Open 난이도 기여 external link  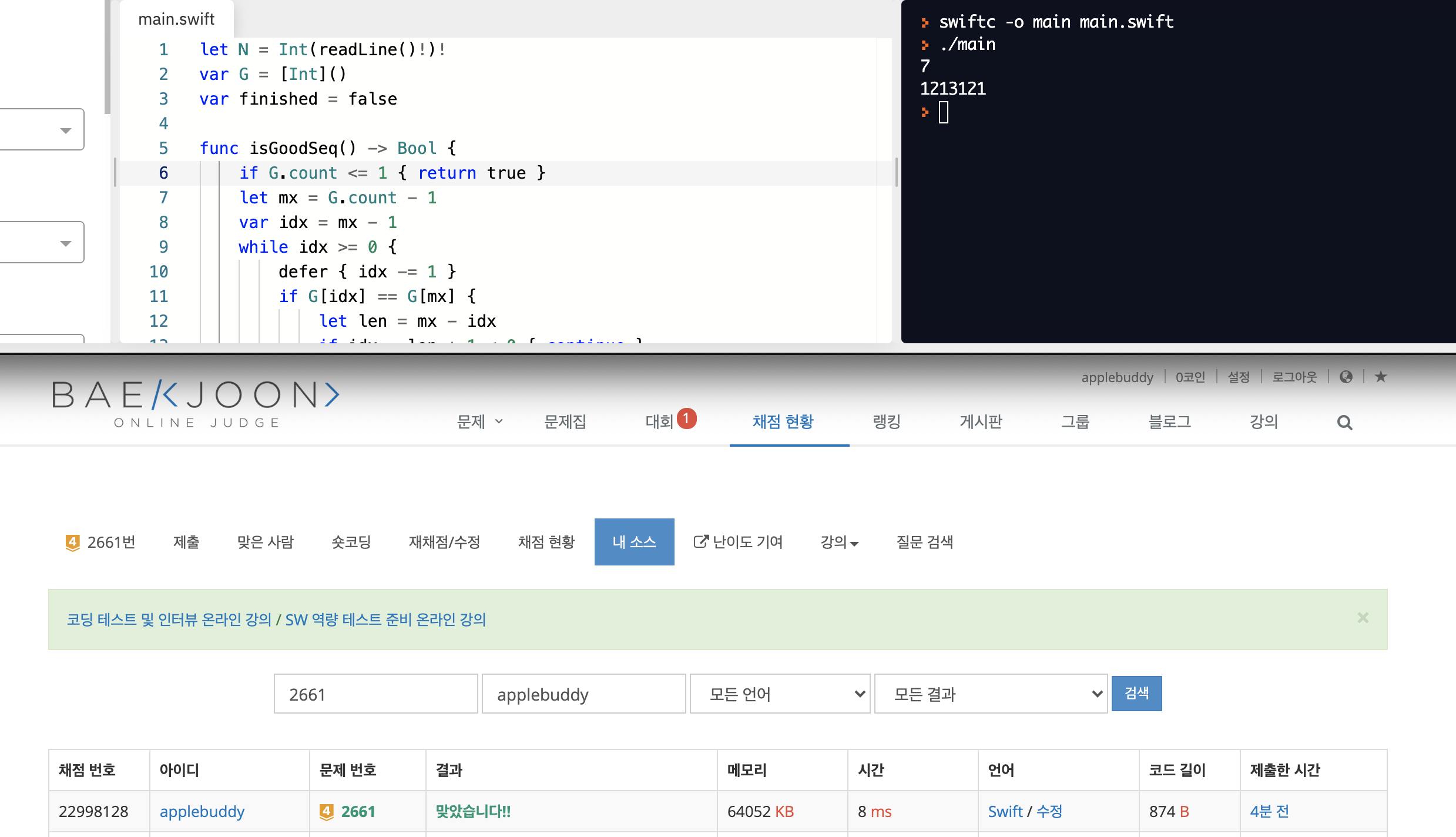coord(738,542)
